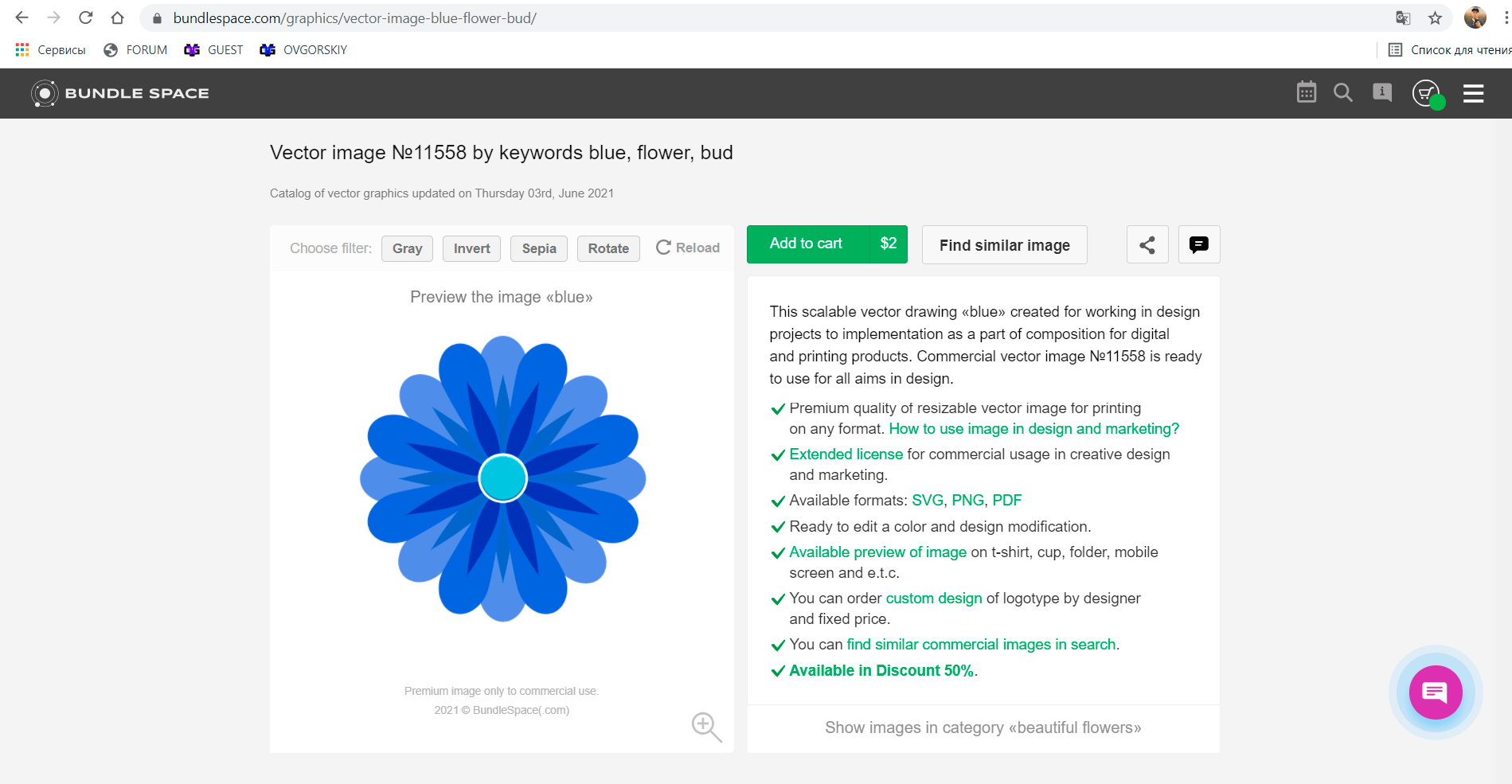Select the PNG format link
This screenshot has width=1512, height=784.
click(x=967, y=501)
